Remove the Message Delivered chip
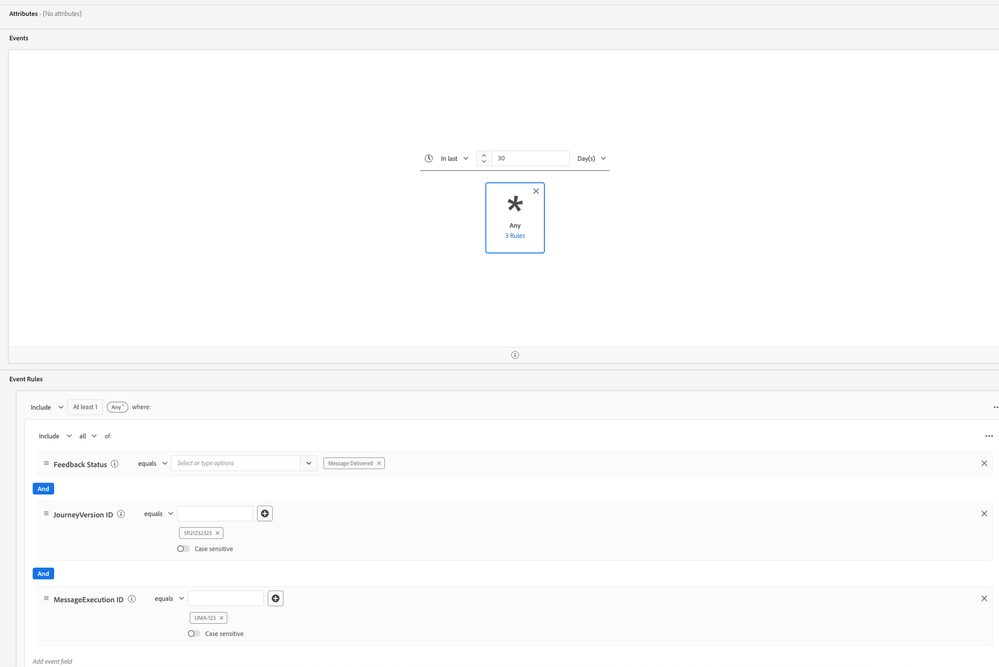The height and width of the screenshot is (667, 999). click(378, 463)
